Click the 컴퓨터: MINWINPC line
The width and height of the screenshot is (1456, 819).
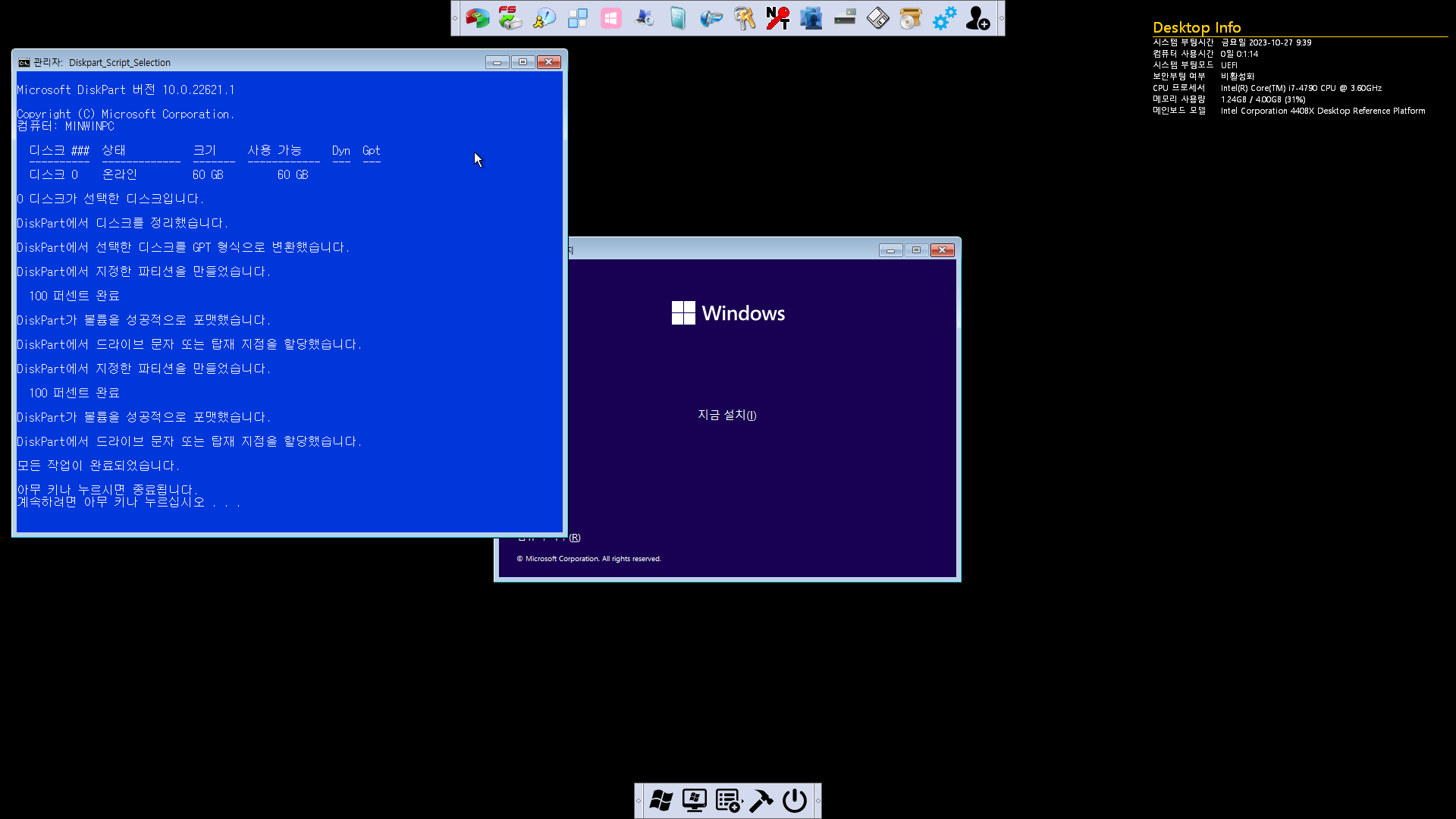coord(65,126)
